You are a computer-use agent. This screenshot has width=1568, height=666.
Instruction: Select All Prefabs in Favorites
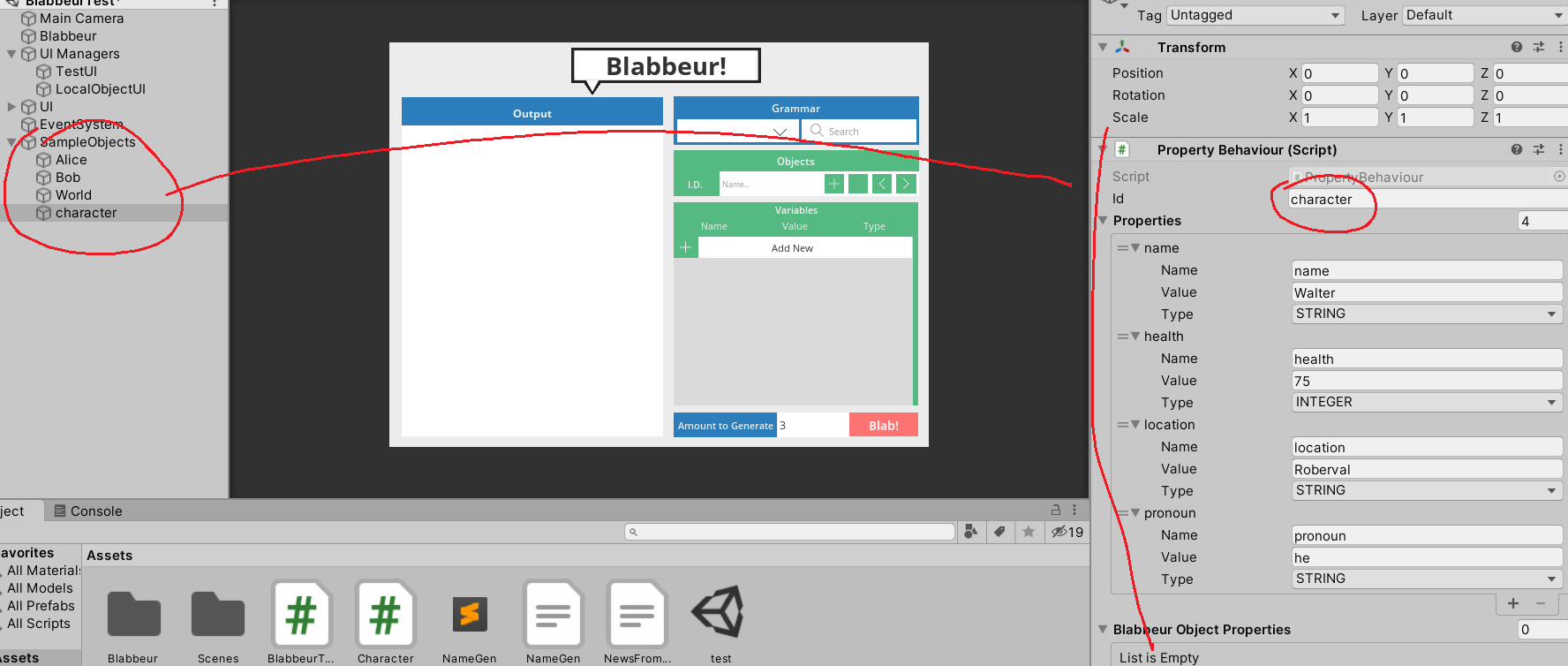coord(41,606)
